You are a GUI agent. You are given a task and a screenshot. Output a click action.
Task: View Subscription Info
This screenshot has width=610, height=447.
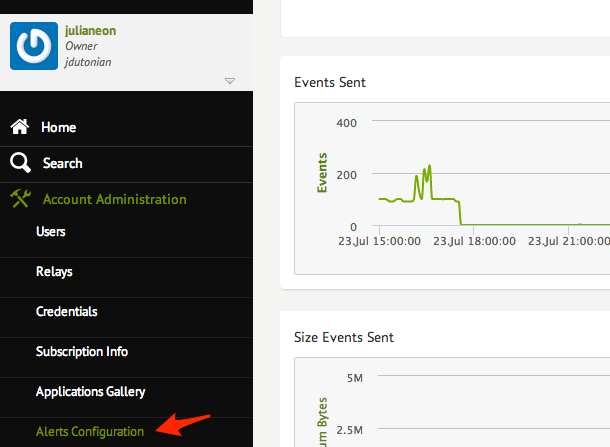pyautogui.click(x=82, y=352)
